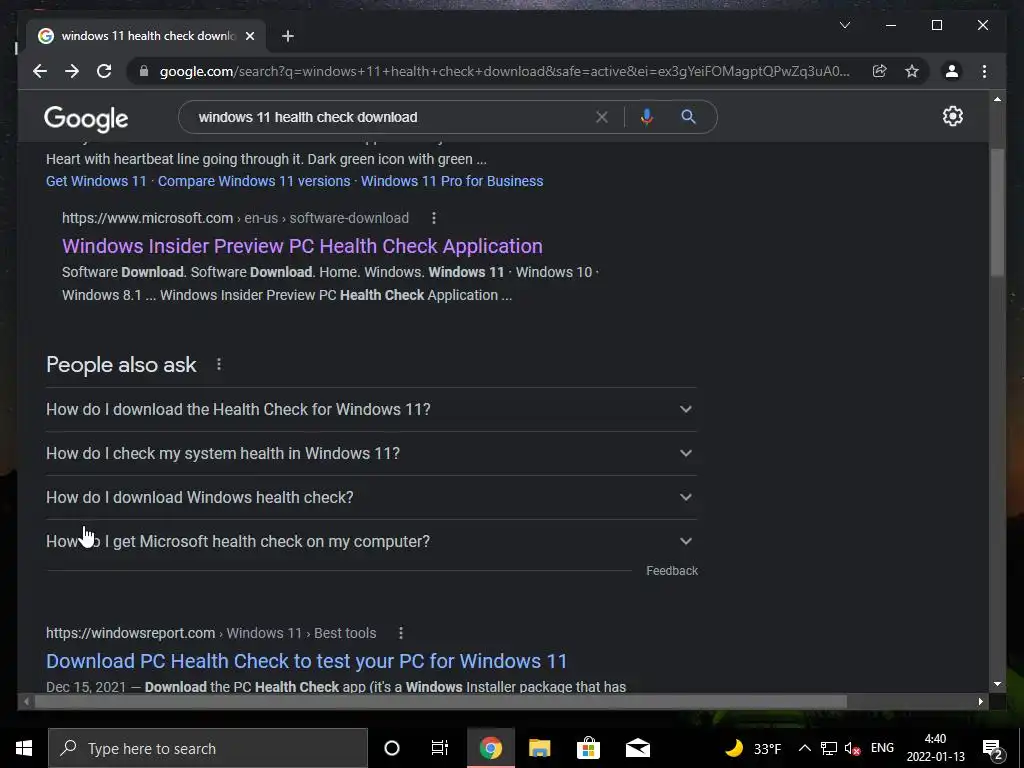
Task: Open Chrome's three-dot menu
Action: pyautogui.click(x=984, y=71)
